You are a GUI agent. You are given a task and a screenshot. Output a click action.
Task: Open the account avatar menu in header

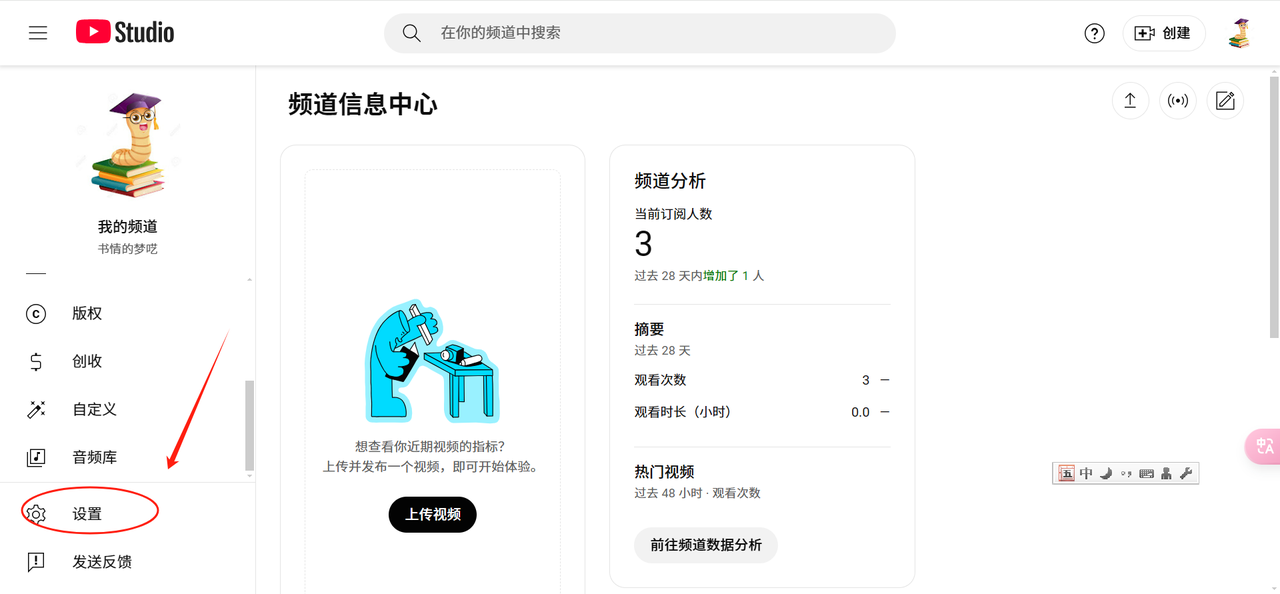click(1240, 33)
